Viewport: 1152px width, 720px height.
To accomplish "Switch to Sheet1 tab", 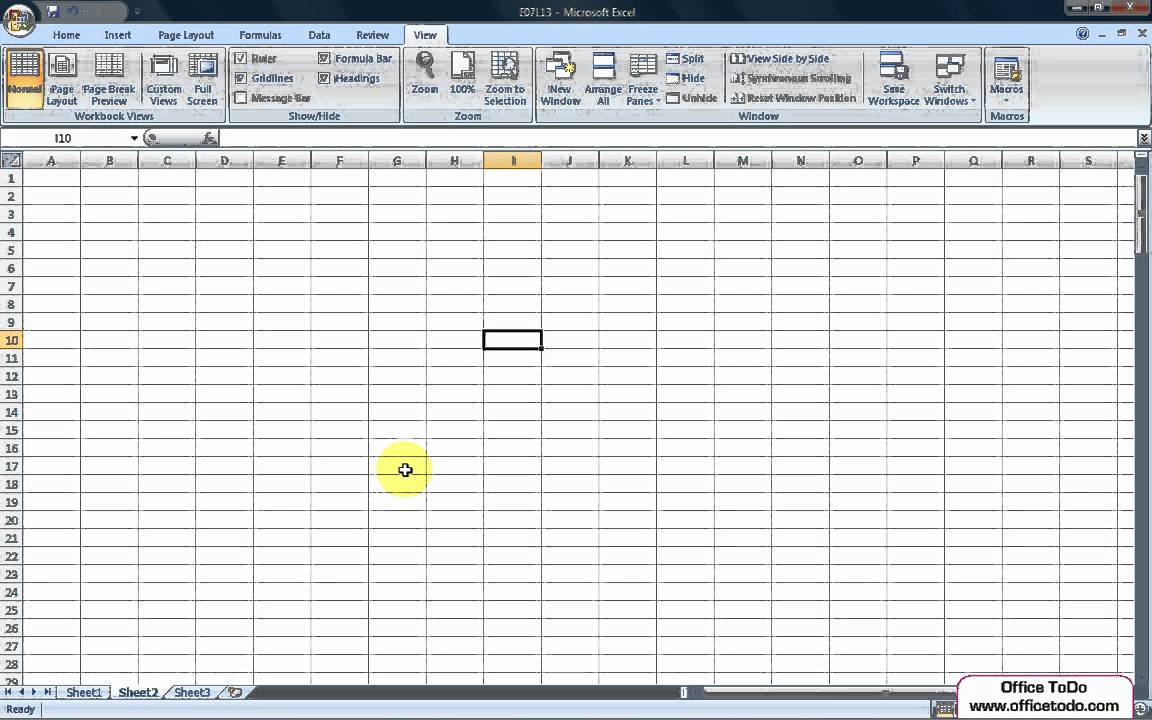I will 84,692.
